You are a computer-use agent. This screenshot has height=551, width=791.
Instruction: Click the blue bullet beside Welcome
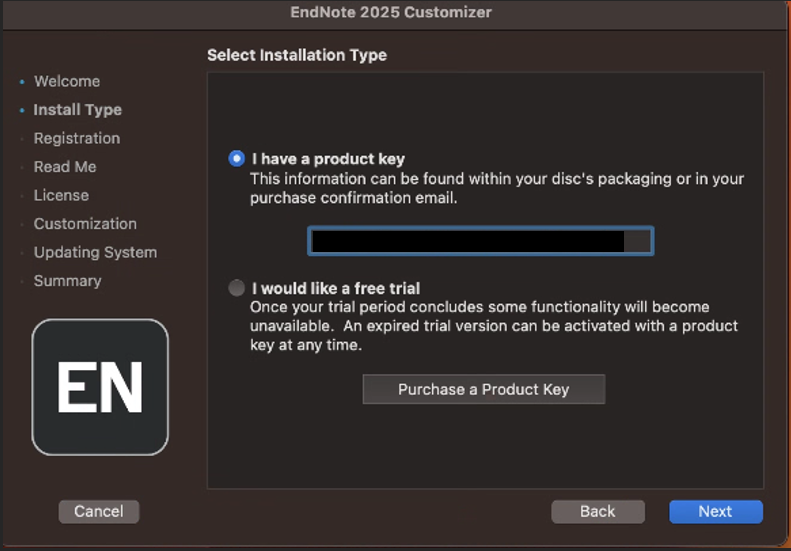[x=22, y=82]
